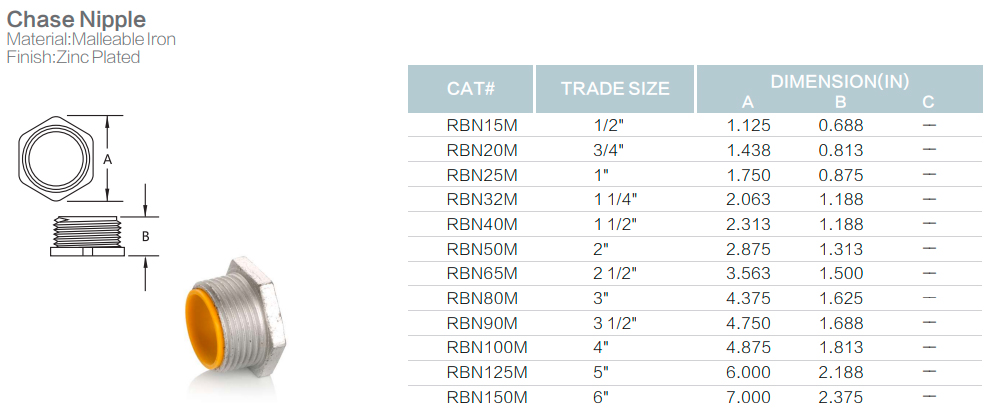This screenshot has width=991, height=420.
Task: Select the 1.750 dimension A value
Action: click(749, 175)
